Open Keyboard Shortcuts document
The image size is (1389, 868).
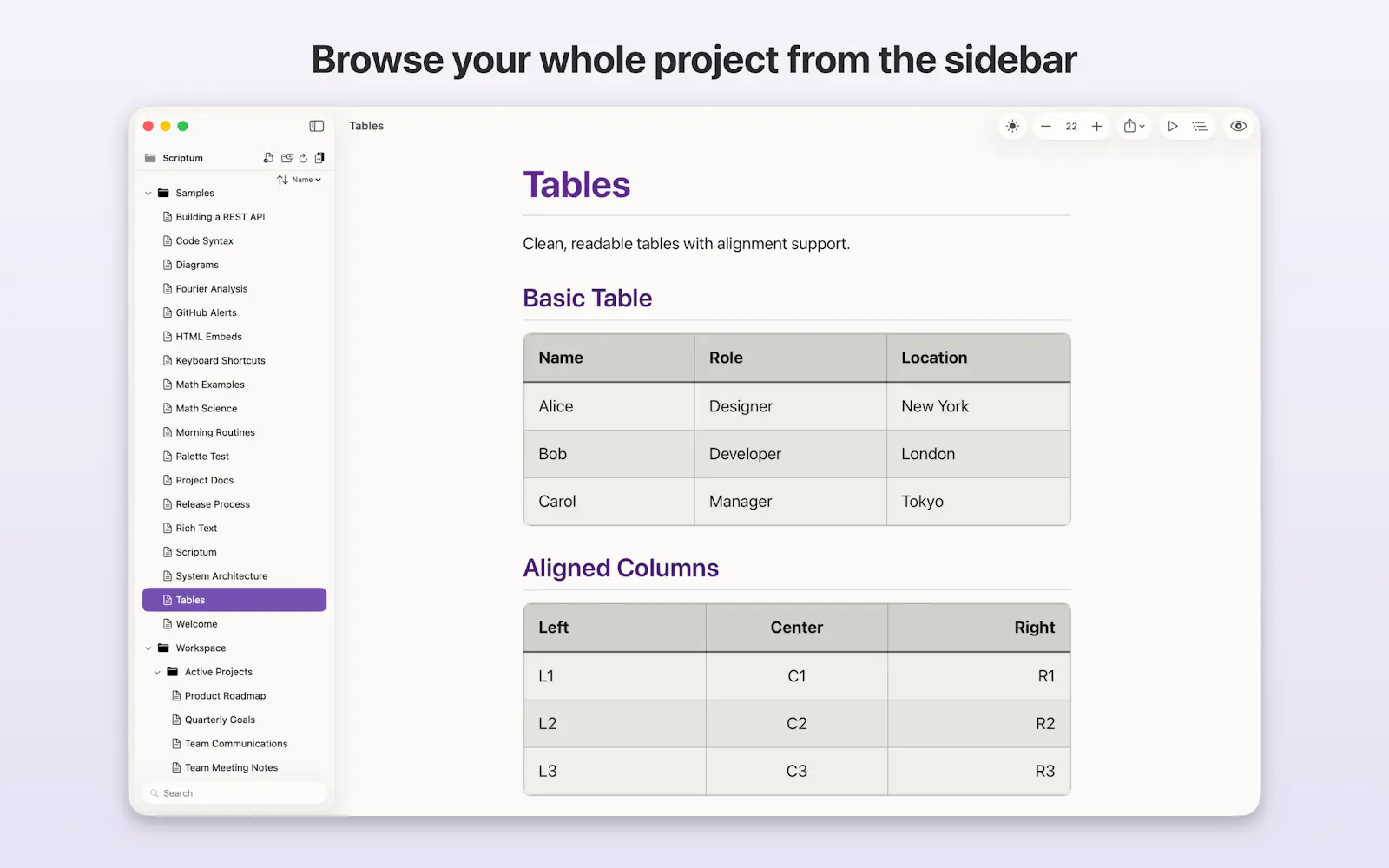[234, 361]
